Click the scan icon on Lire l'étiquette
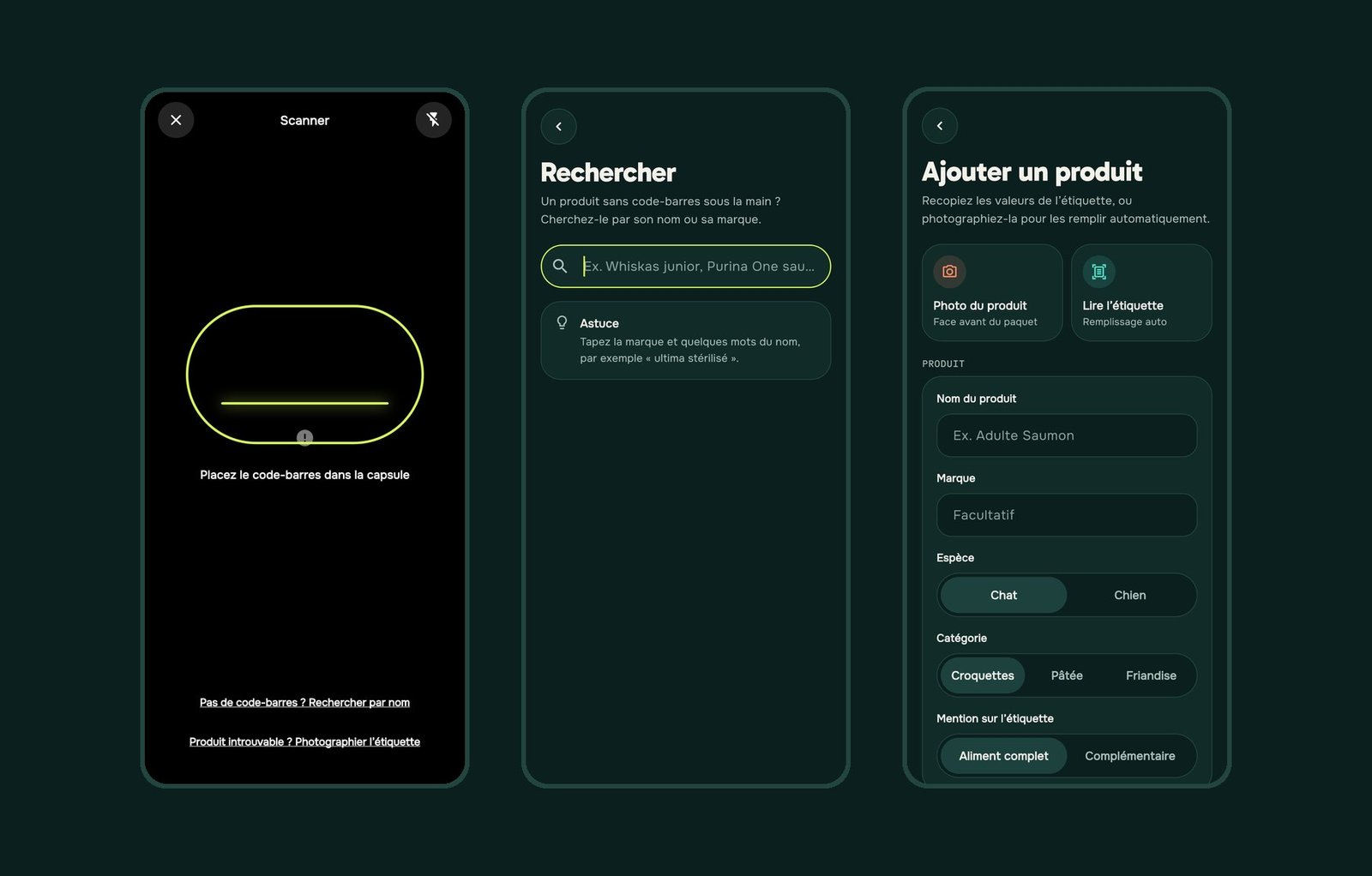 pos(1098,272)
